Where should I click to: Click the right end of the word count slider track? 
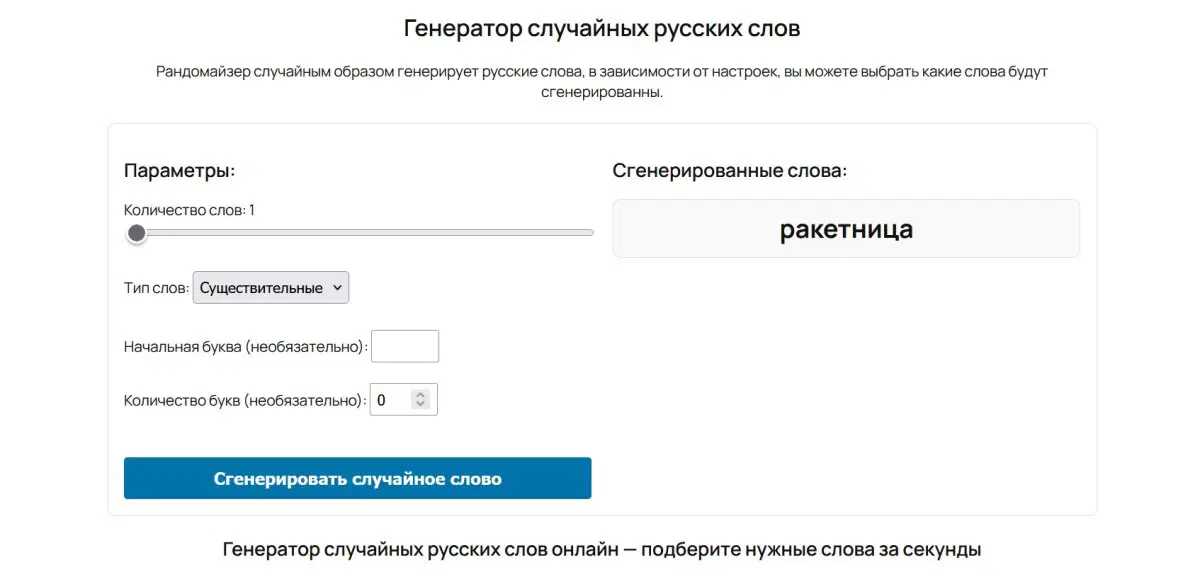click(588, 231)
